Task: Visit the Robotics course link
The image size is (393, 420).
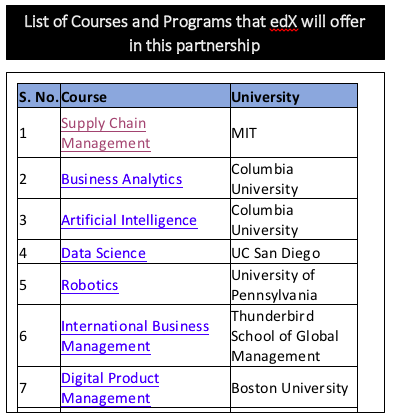Action: click(90, 285)
